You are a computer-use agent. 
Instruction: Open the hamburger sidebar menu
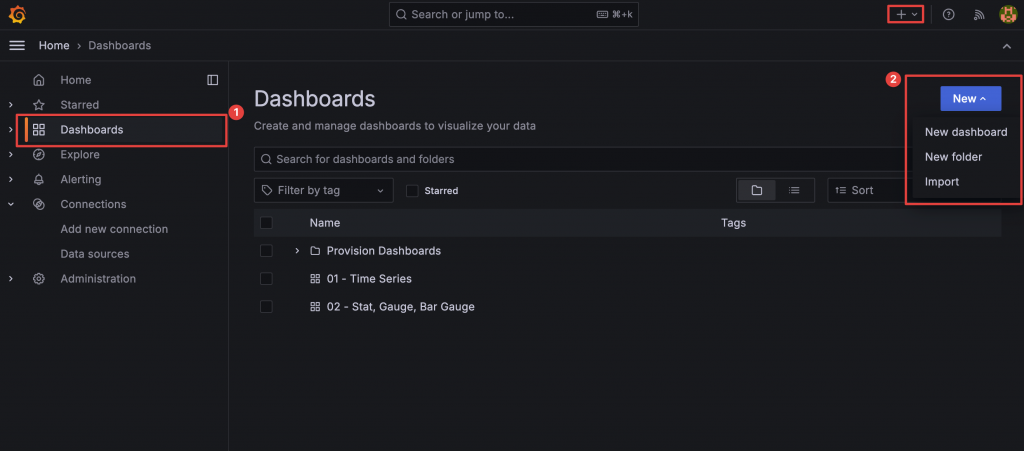pyautogui.click(x=17, y=45)
